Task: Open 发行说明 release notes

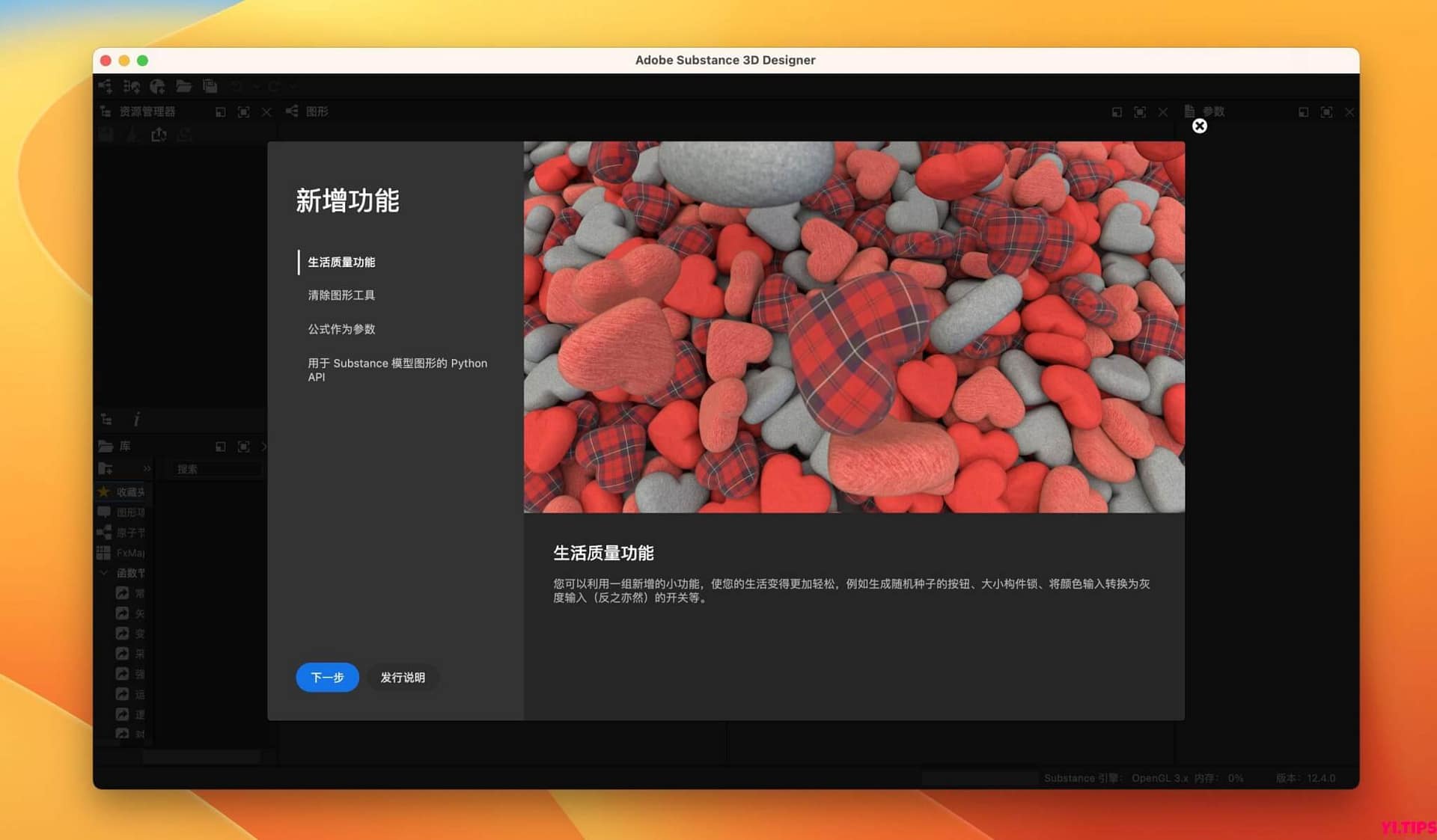Action: pos(403,678)
